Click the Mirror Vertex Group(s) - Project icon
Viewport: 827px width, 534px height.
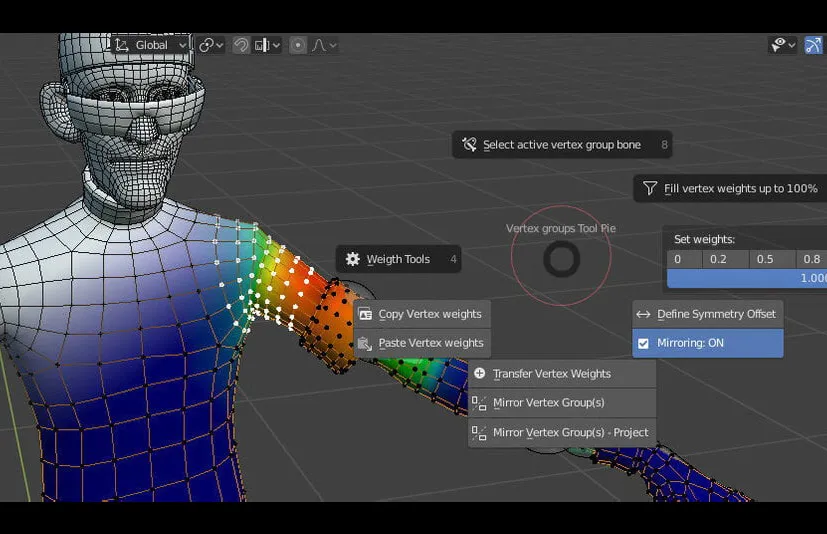coord(479,433)
